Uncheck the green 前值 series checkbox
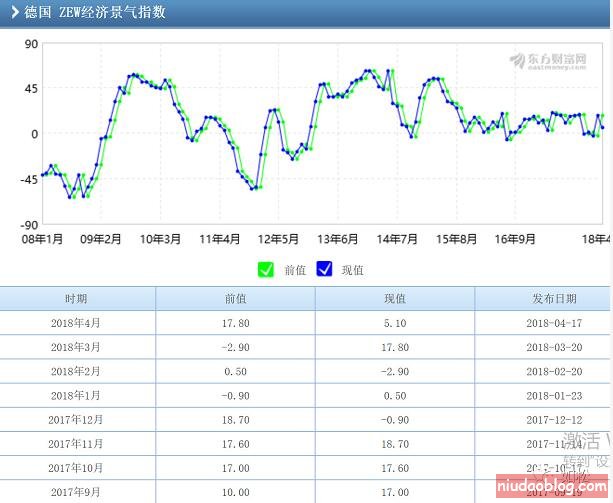Viewport: 613px width, 503px height. click(266, 269)
